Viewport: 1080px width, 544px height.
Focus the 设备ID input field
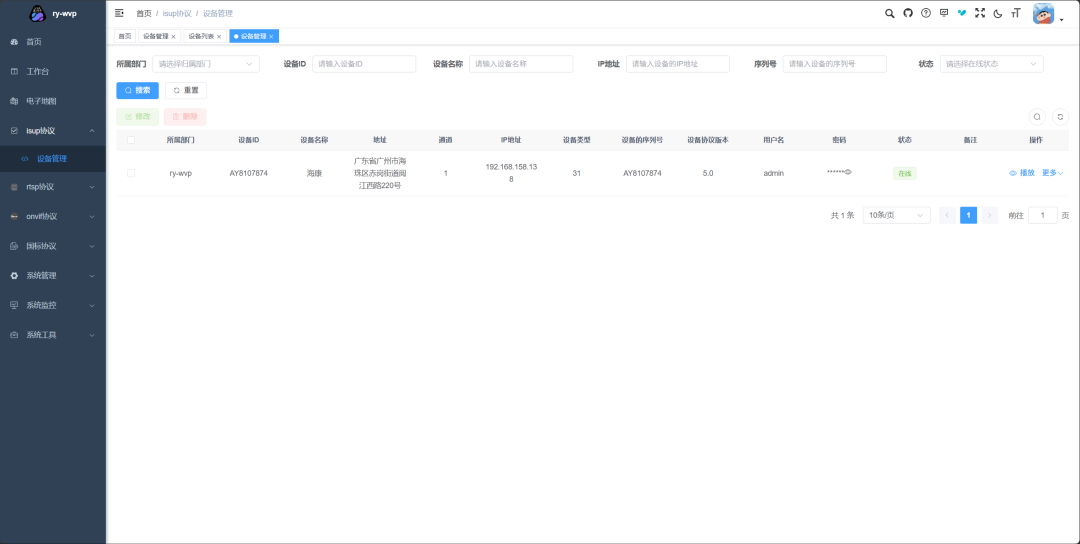(363, 64)
